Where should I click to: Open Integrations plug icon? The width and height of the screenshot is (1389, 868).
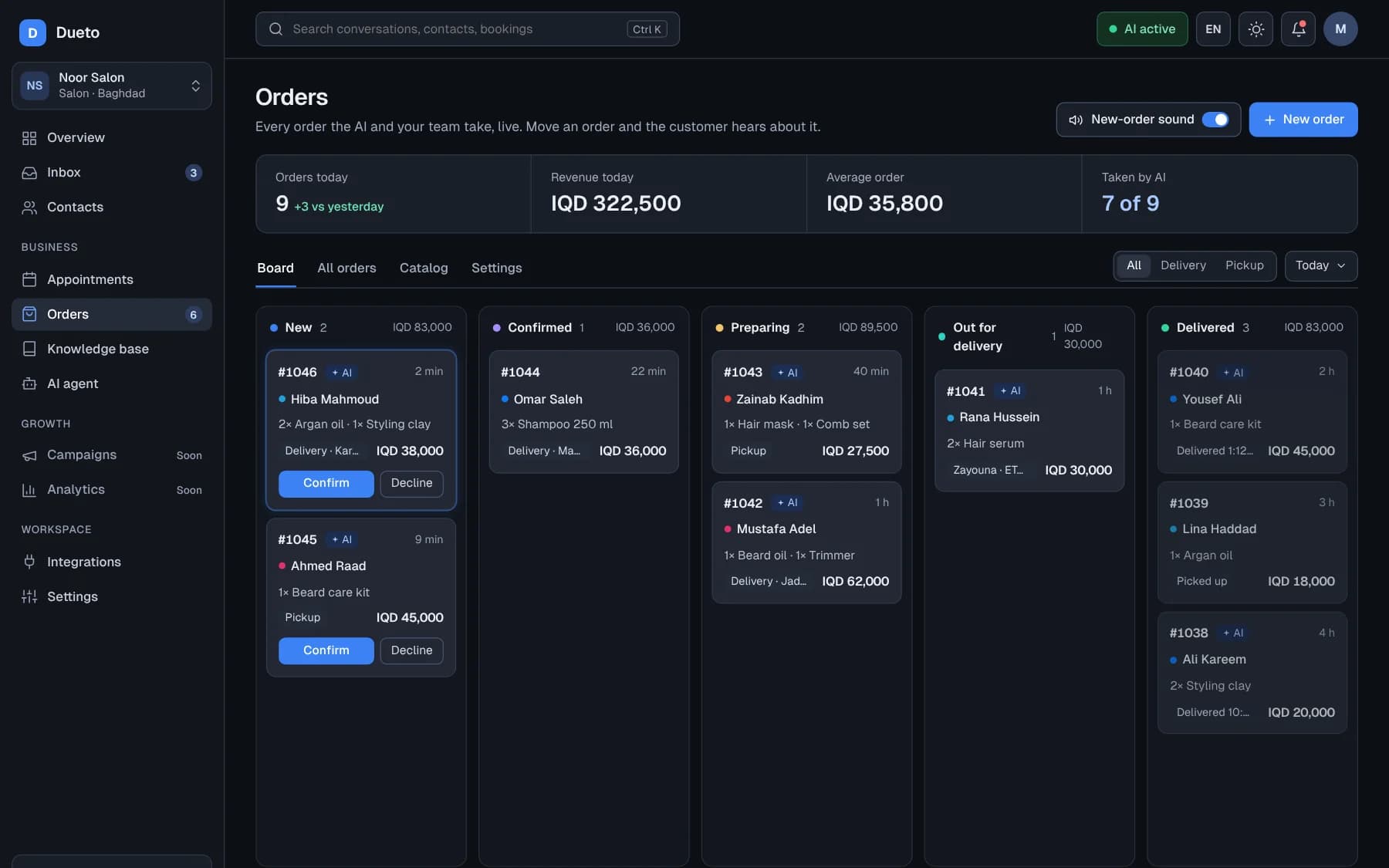click(x=29, y=562)
